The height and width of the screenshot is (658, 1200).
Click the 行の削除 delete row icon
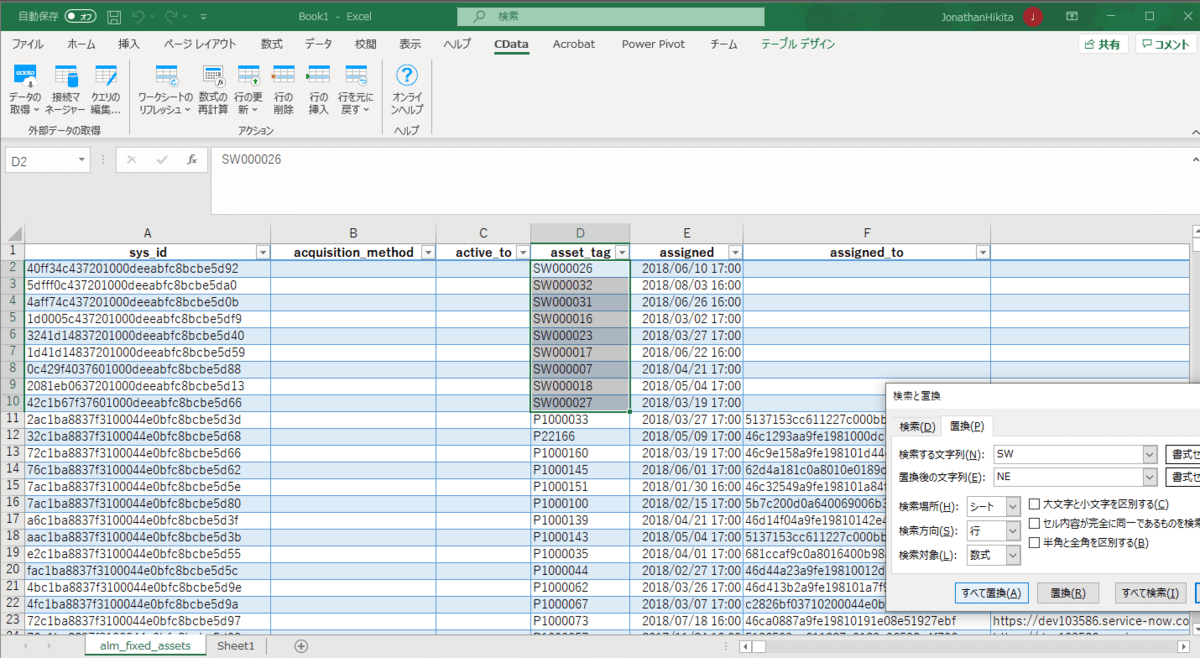(x=284, y=89)
